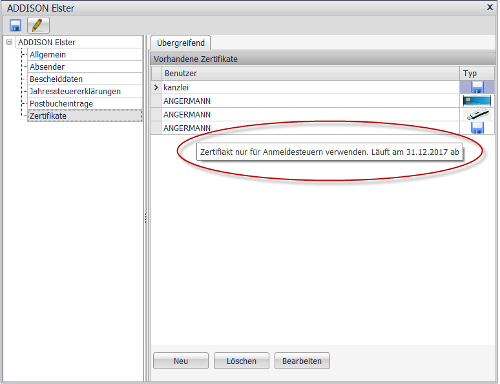Collapse the ADDISON Elster tree root
The width and height of the screenshot is (500, 384).
click(9, 42)
